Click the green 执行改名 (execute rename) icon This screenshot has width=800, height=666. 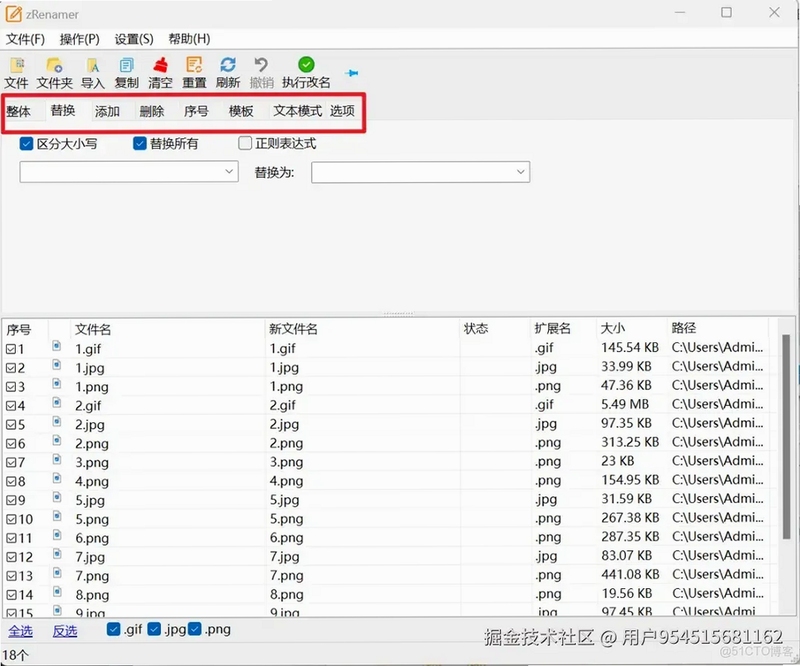coord(306,65)
